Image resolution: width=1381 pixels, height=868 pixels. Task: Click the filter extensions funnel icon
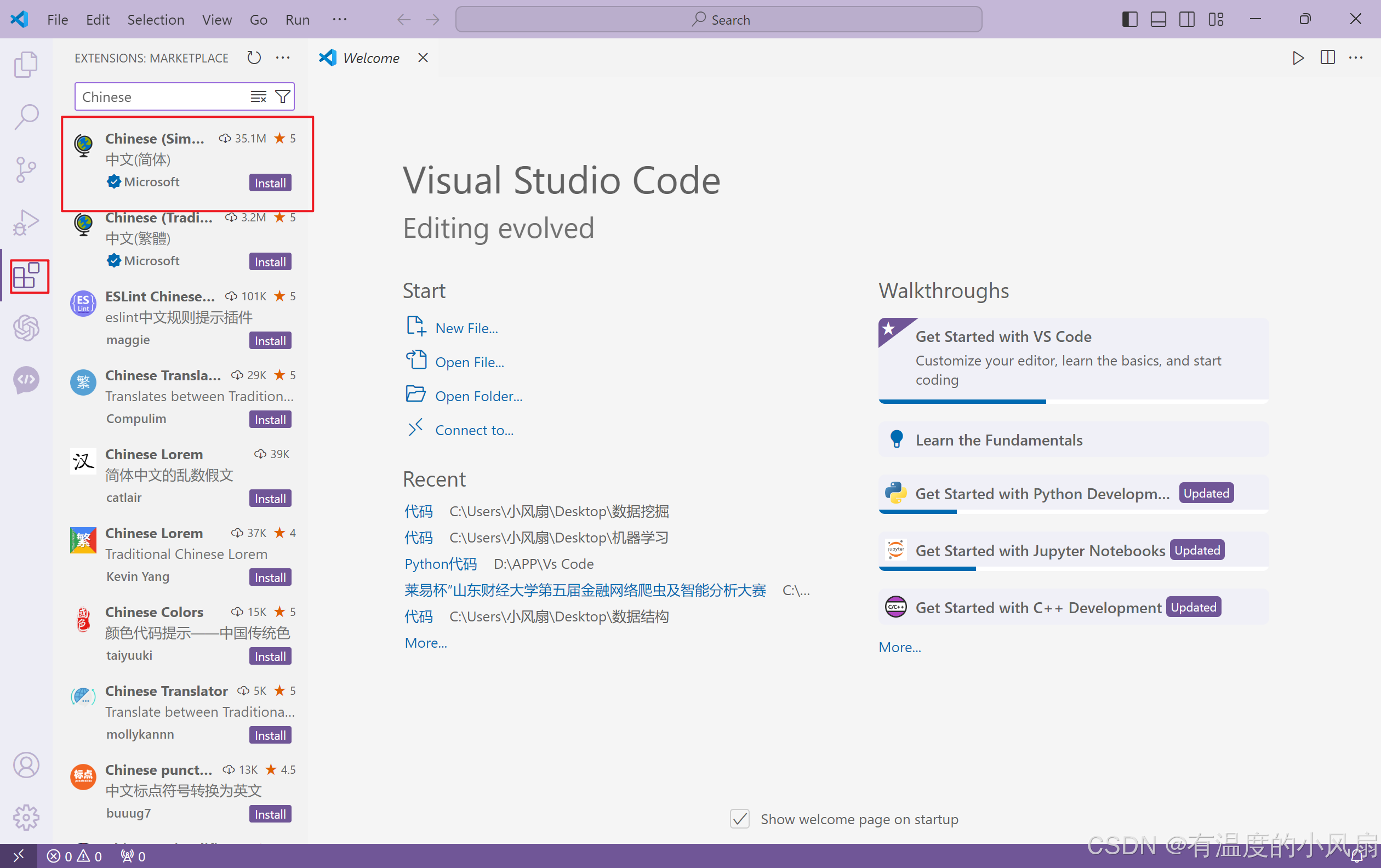point(282,97)
